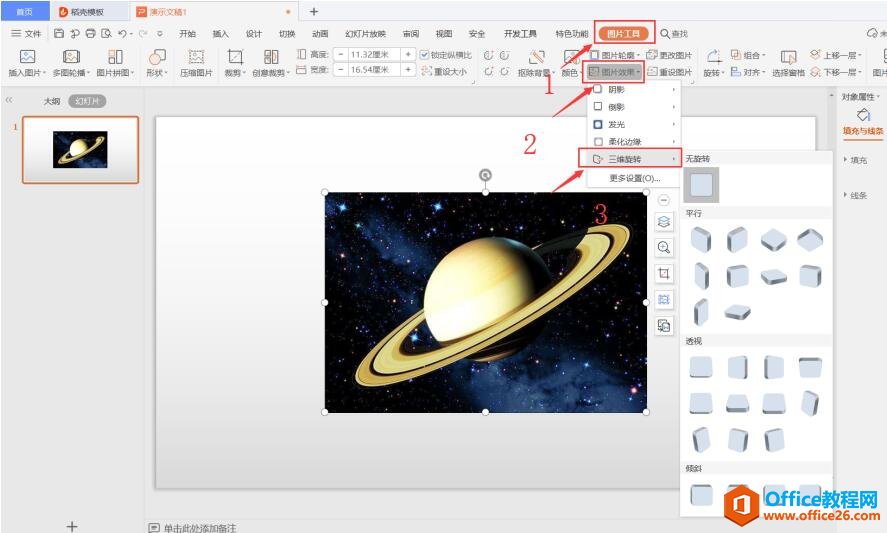Click the 压缩图片 (compress picture) icon
887x533 pixels.
point(196,58)
